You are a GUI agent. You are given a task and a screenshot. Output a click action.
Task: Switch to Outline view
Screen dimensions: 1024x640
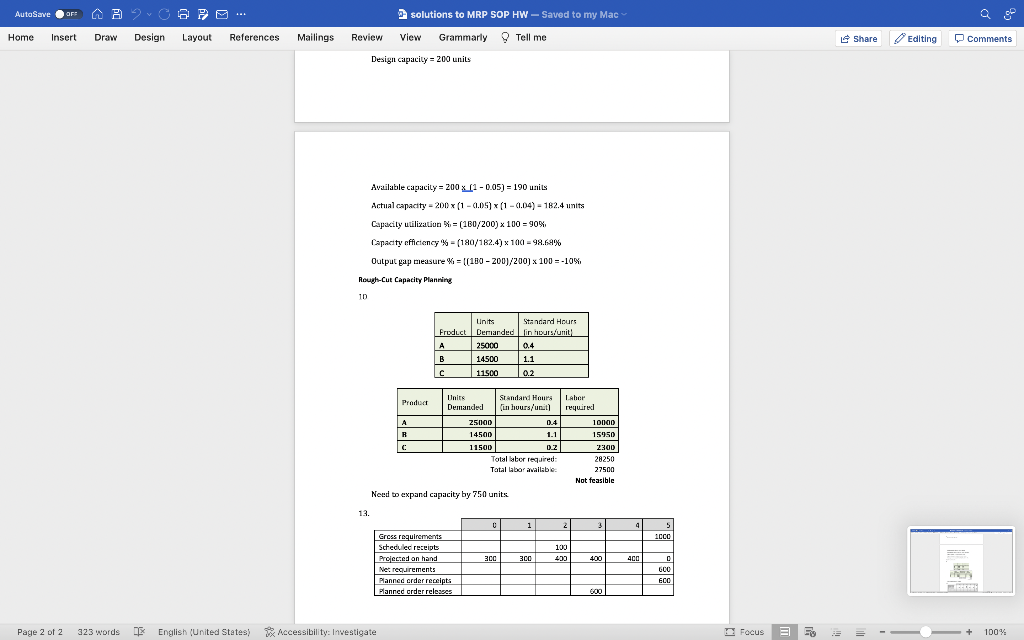tap(836, 632)
